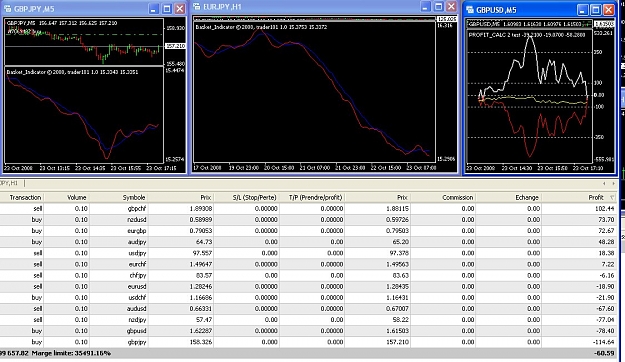Click the 157.210 price label on GBPJPY chart
Viewport: 625px width, 362px height.
click(x=175, y=46)
